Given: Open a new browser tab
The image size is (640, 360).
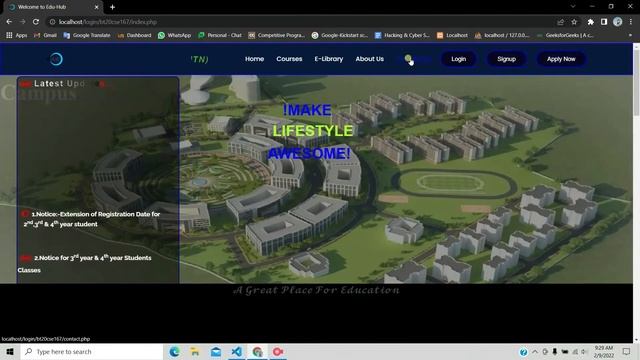Looking at the screenshot, I should tap(112, 7).
